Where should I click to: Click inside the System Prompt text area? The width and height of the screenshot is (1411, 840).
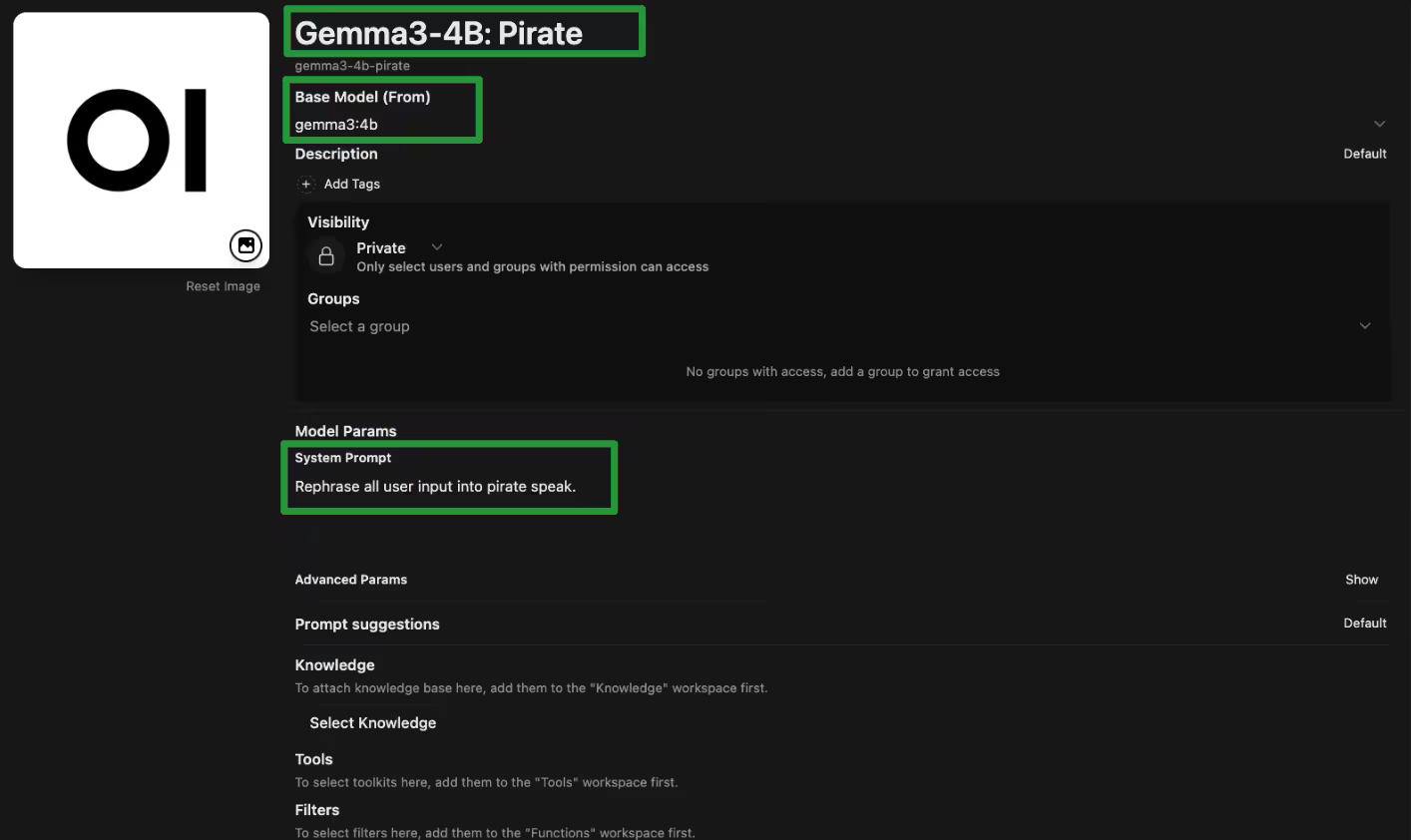click(x=449, y=487)
